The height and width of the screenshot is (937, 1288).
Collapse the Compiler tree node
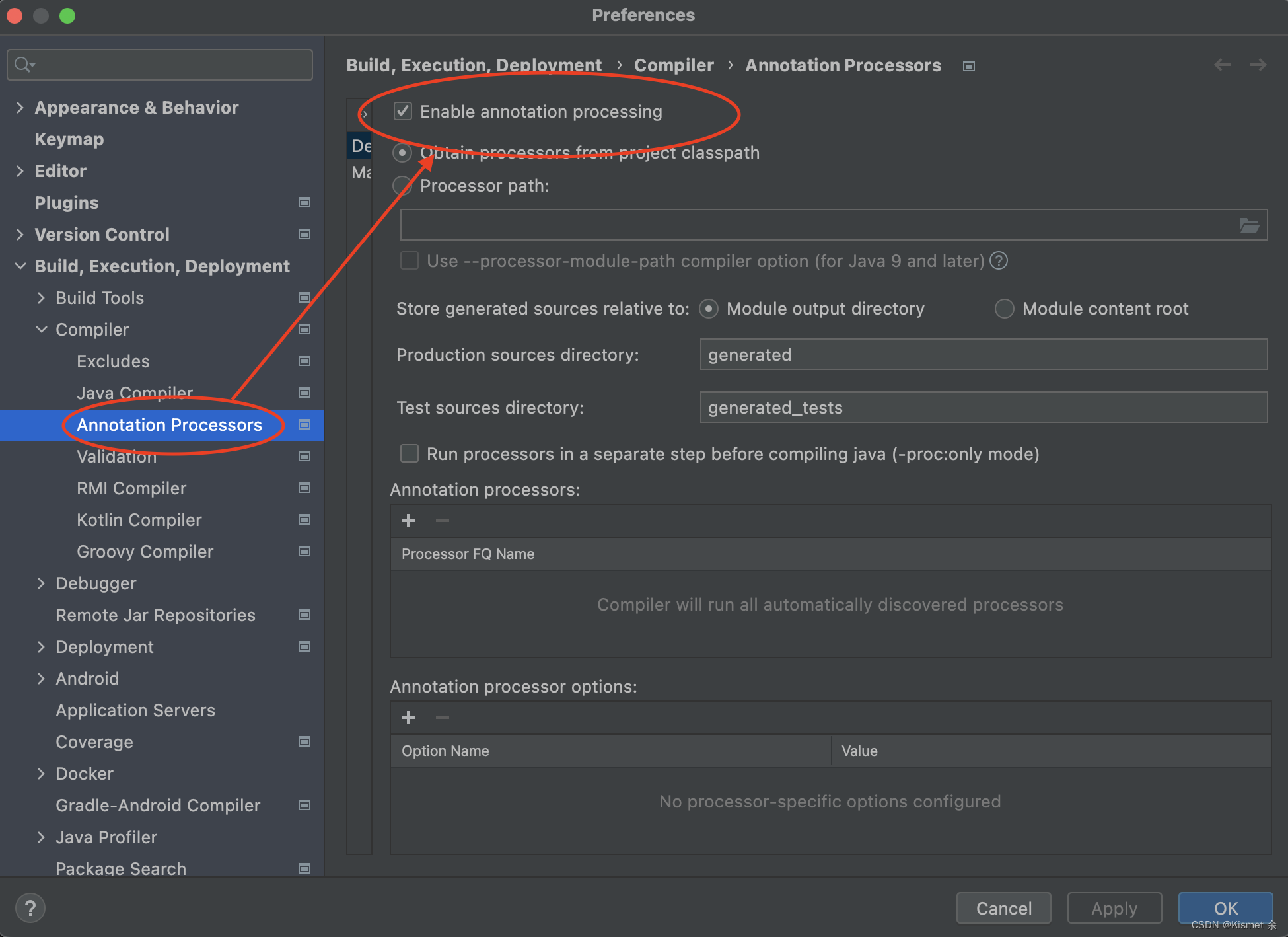tap(42, 329)
